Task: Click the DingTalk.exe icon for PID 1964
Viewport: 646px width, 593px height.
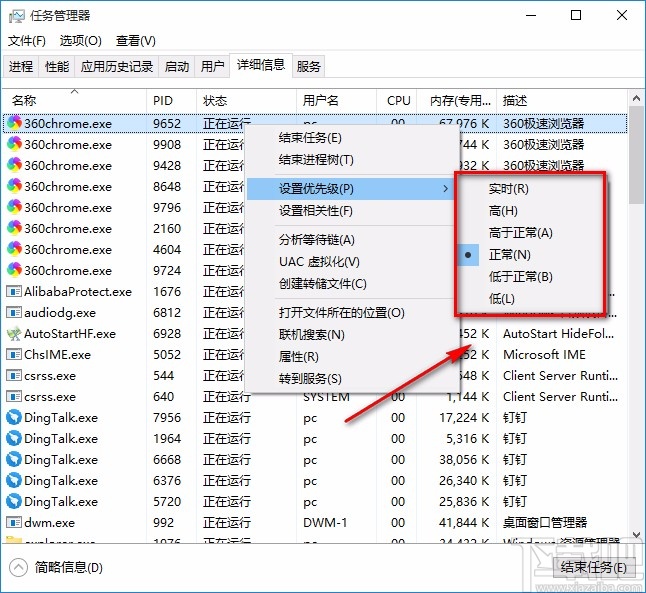Action: pos(14,438)
